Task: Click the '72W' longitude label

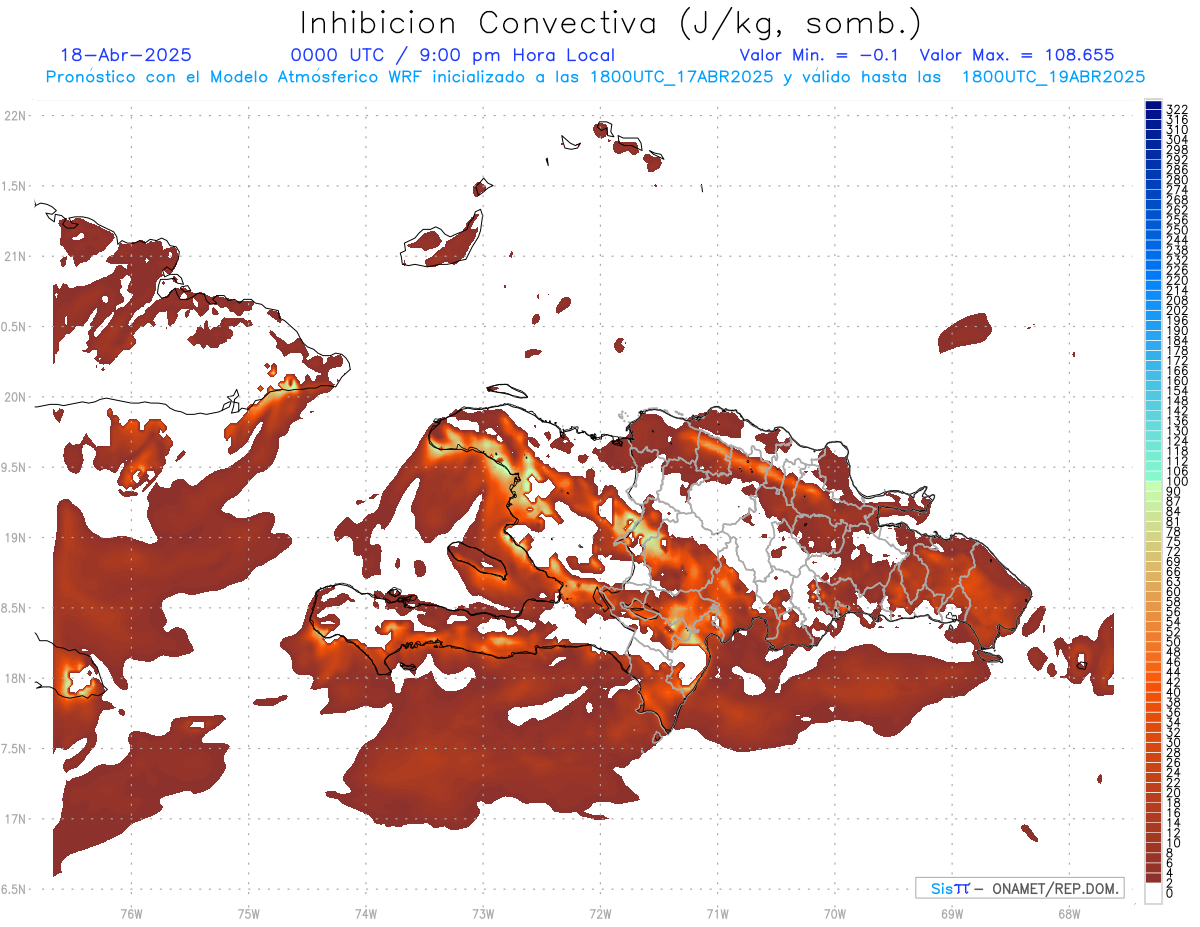Action: point(601,913)
